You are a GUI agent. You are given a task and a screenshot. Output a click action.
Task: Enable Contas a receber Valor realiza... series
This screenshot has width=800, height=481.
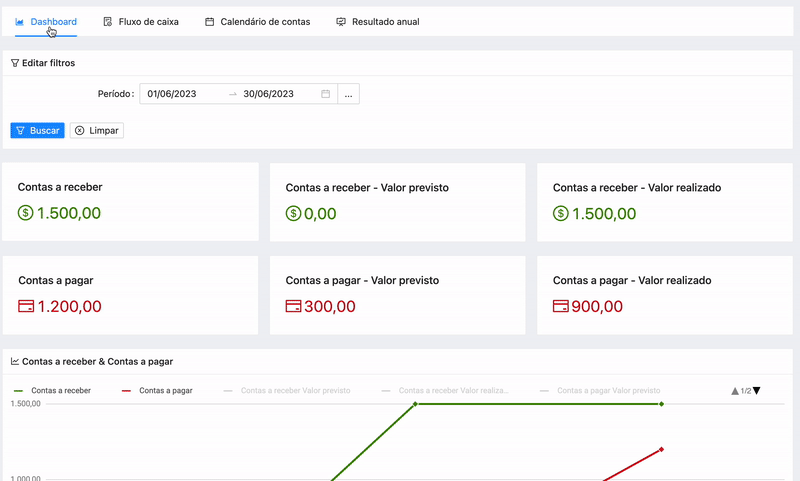[445, 391]
